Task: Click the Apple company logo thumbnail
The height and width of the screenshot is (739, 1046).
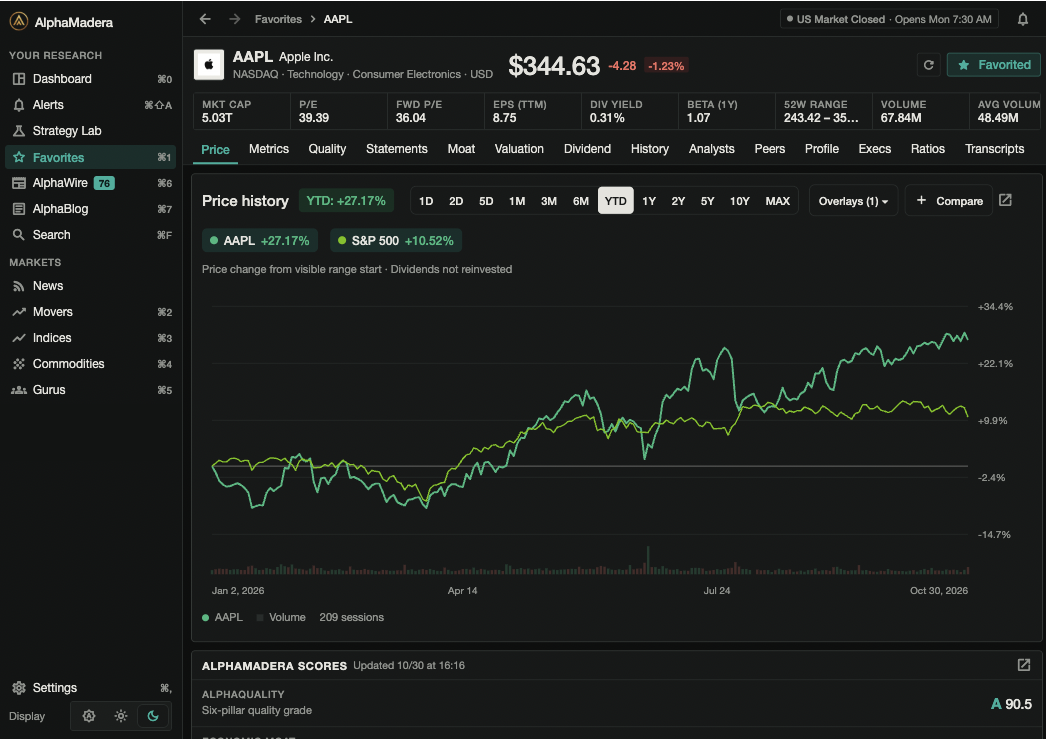Action: (209, 65)
